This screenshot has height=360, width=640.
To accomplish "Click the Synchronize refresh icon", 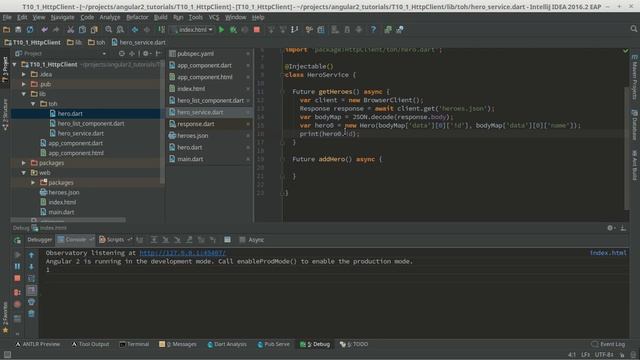I will pyautogui.click(x=30, y=29).
